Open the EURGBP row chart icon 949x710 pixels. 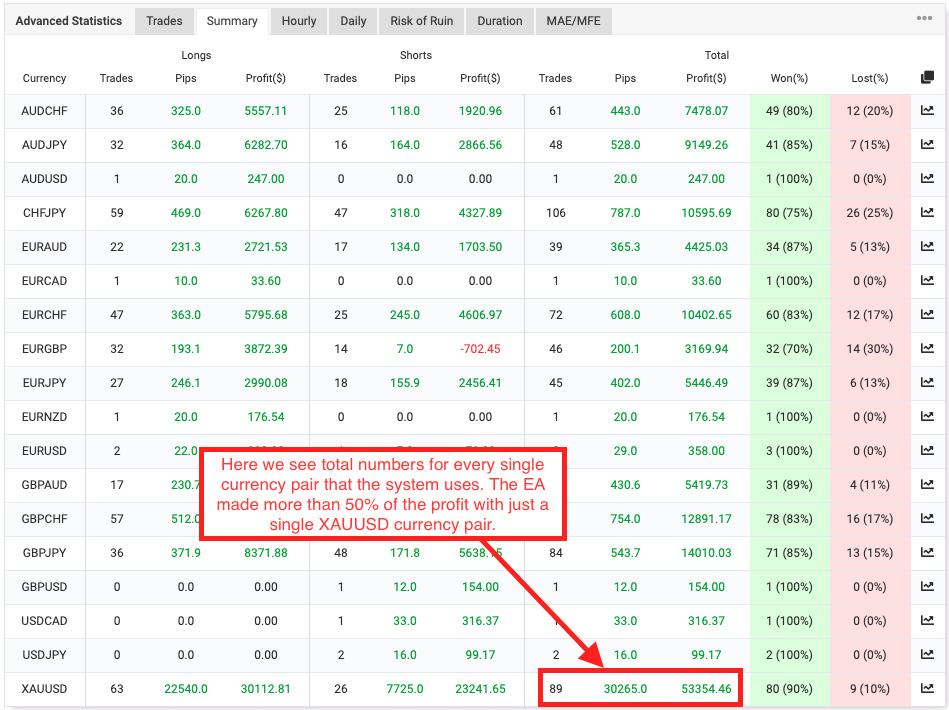(x=927, y=349)
